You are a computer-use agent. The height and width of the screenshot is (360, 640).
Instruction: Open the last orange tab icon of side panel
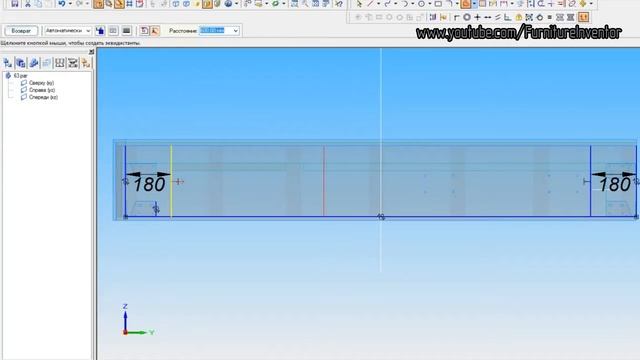(x=86, y=63)
